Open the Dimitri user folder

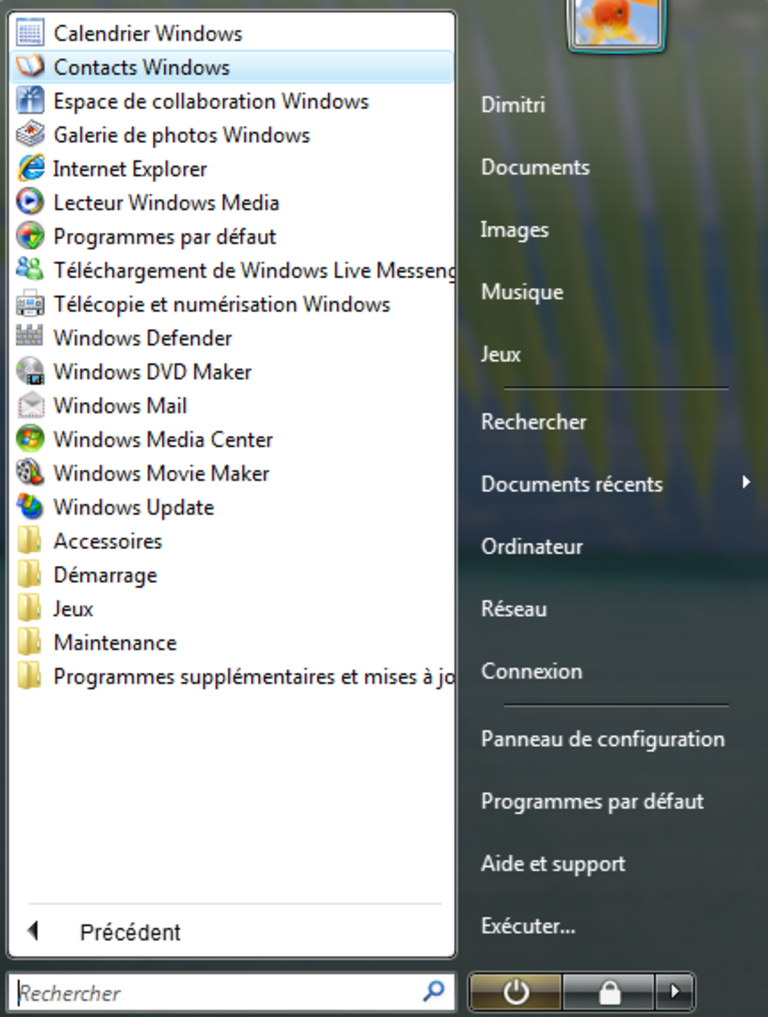[x=513, y=104]
